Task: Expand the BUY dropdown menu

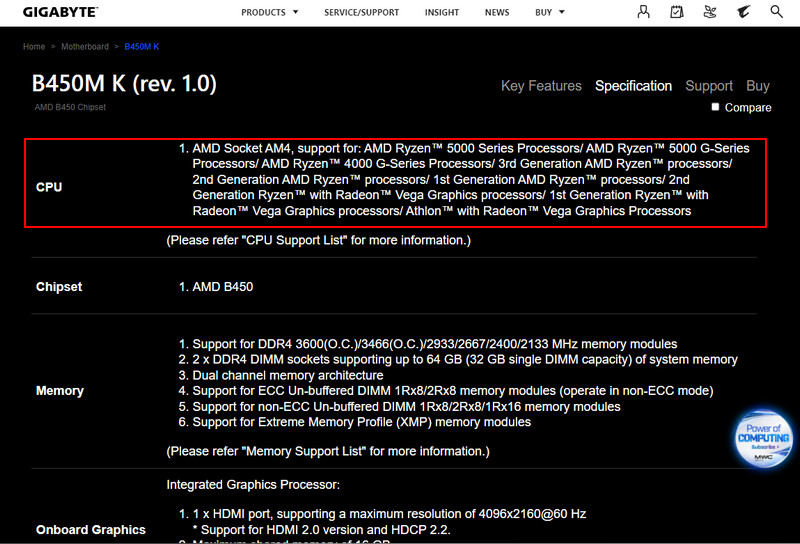Action: (549, 12)
